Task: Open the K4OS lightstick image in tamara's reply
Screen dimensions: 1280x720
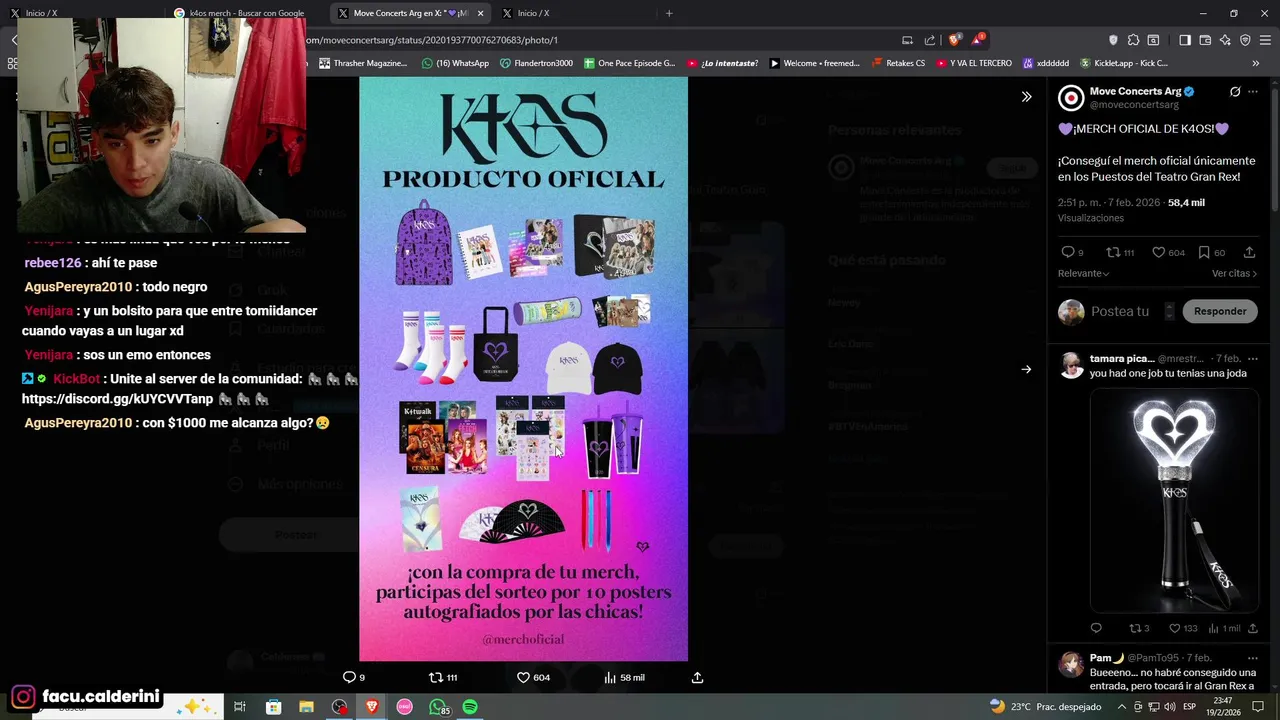Action: pos(1174,499)
